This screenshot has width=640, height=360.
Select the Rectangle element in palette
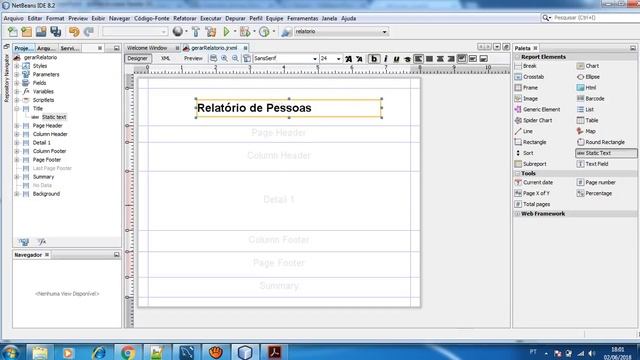pos(531,142)
